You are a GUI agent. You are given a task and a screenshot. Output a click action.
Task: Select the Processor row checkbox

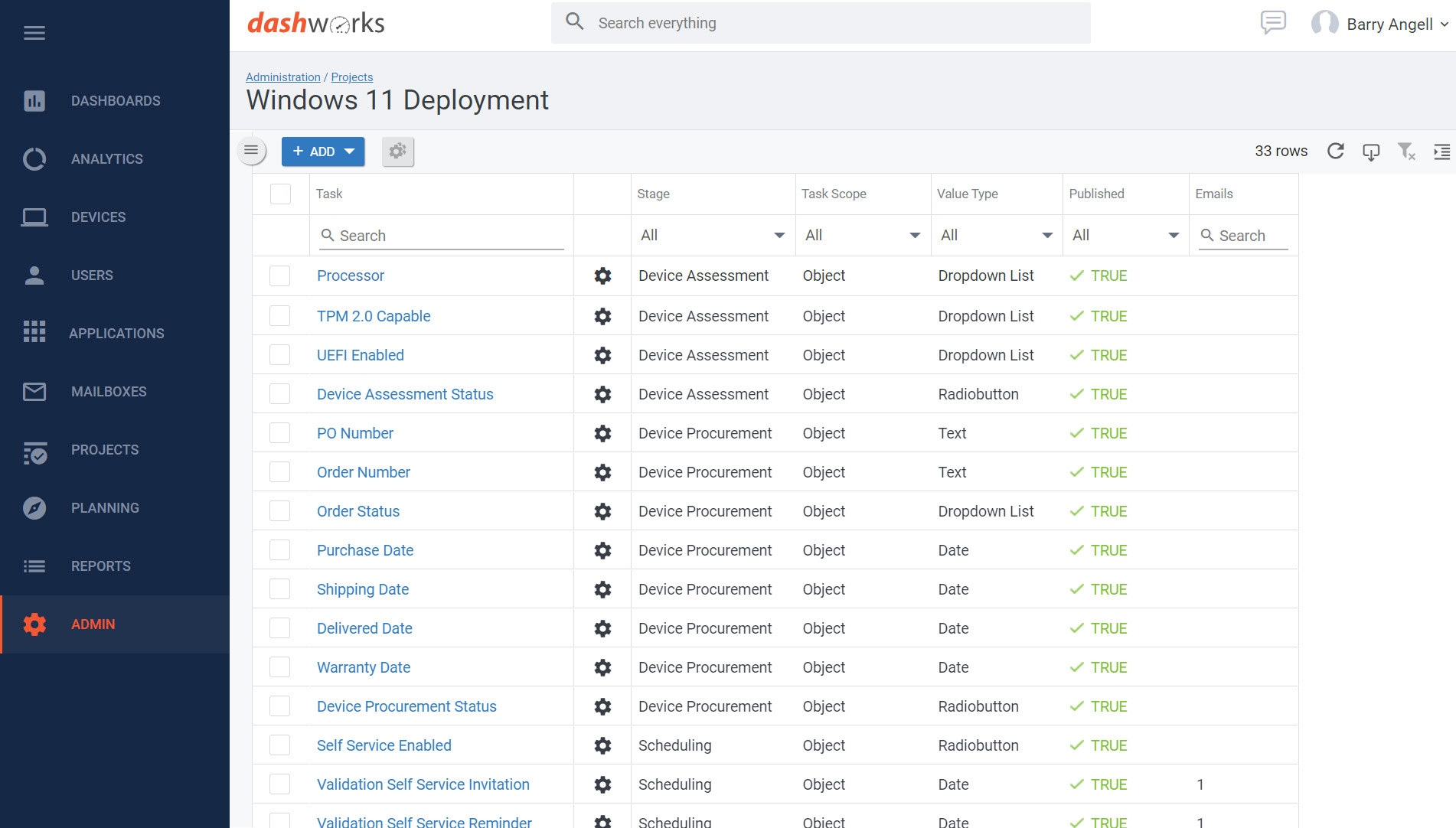pyautogui.click(x=280, y=276)
